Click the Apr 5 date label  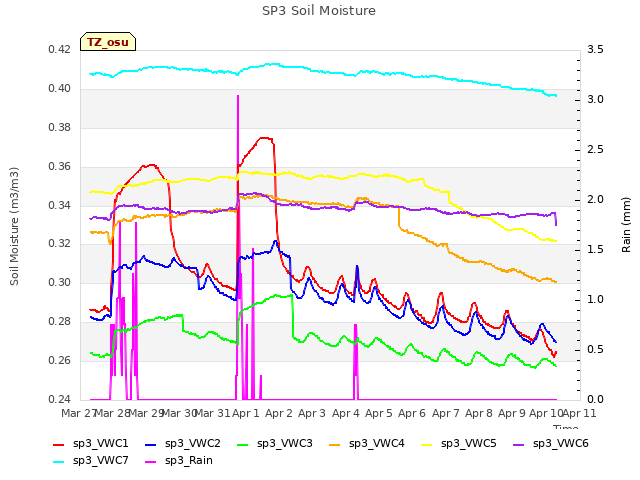(379, 413)
